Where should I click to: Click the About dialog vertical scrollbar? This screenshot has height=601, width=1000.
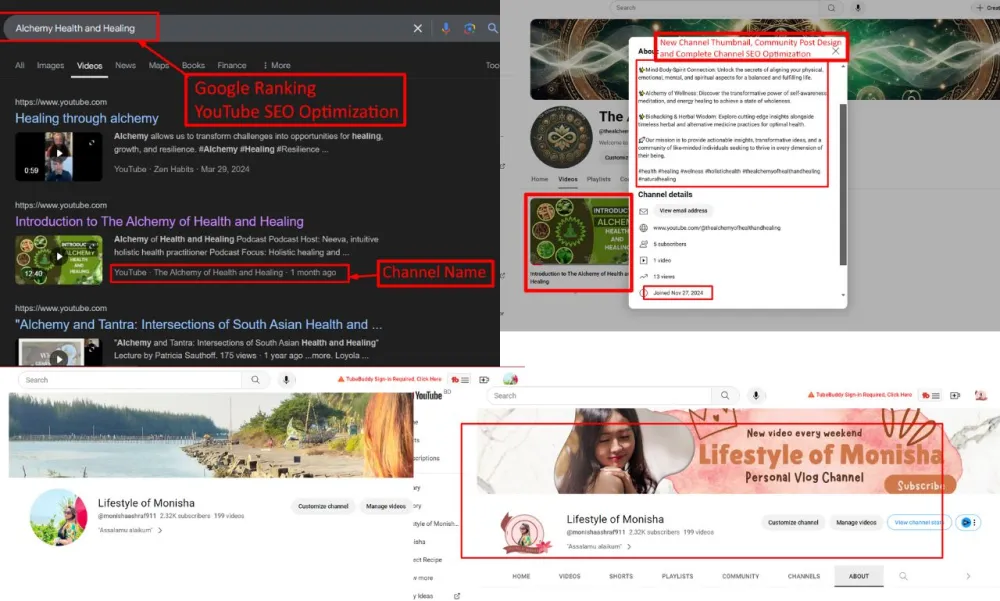pos(843,184)
